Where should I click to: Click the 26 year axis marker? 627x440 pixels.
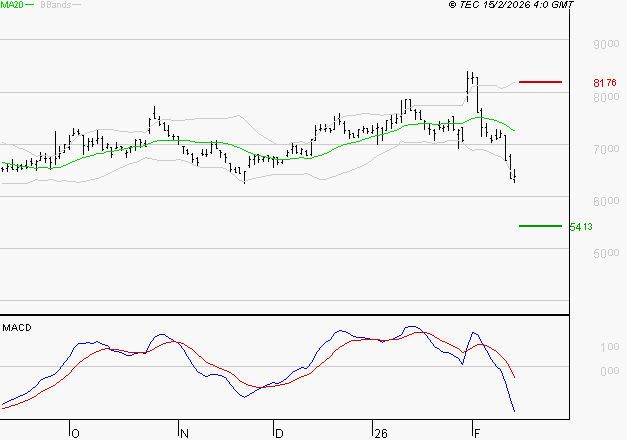[381, 433]
